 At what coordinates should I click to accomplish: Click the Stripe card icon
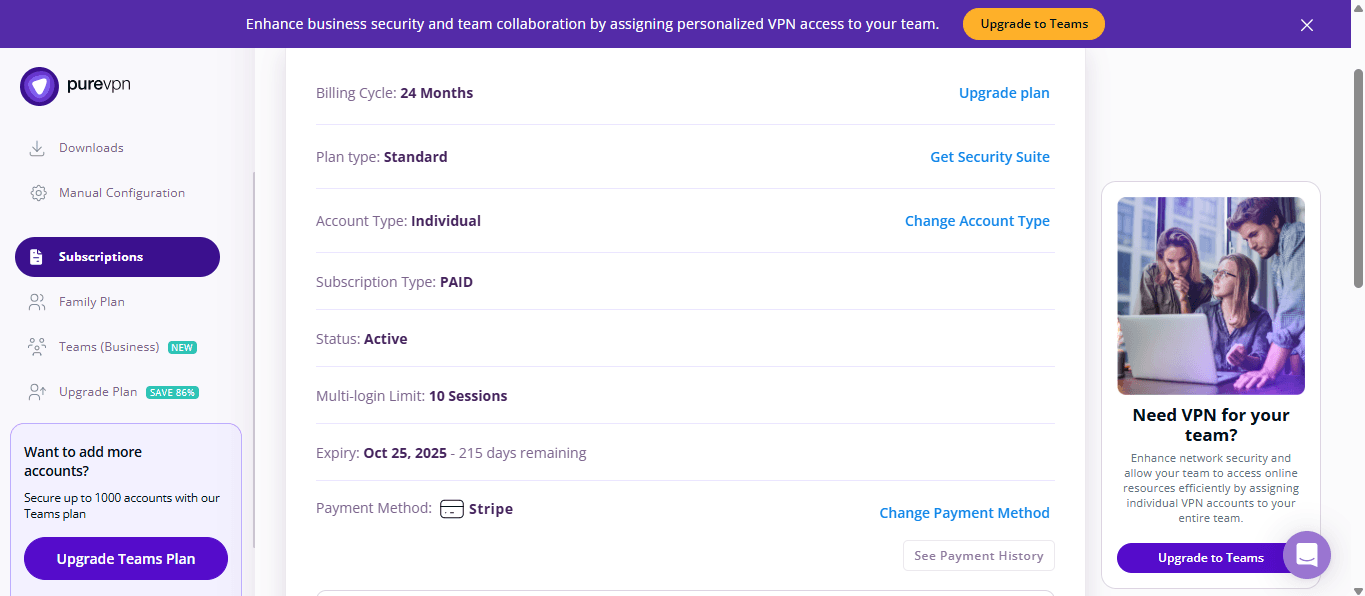(x=452, y=509)
